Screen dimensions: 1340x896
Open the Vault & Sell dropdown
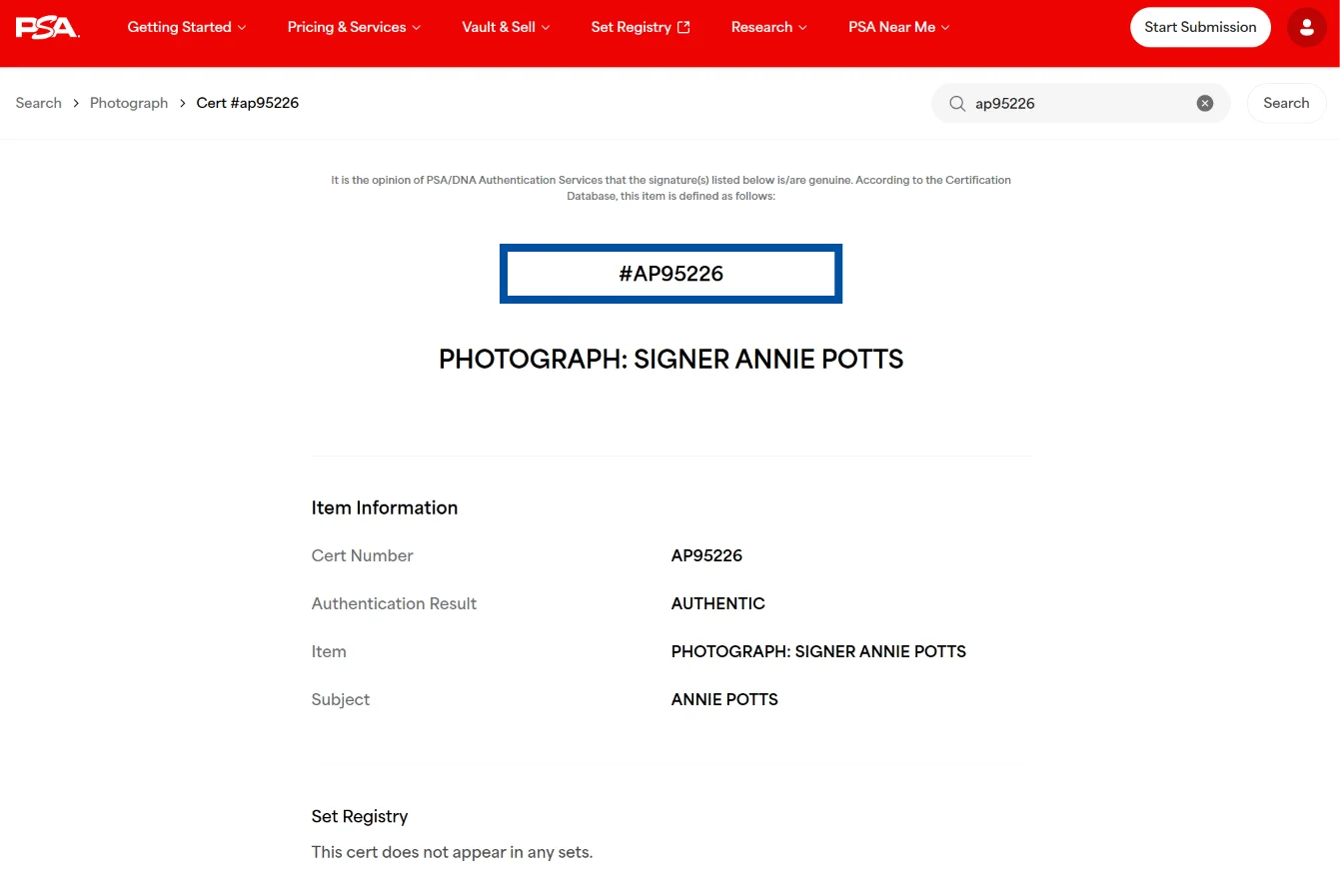point(506,27)
